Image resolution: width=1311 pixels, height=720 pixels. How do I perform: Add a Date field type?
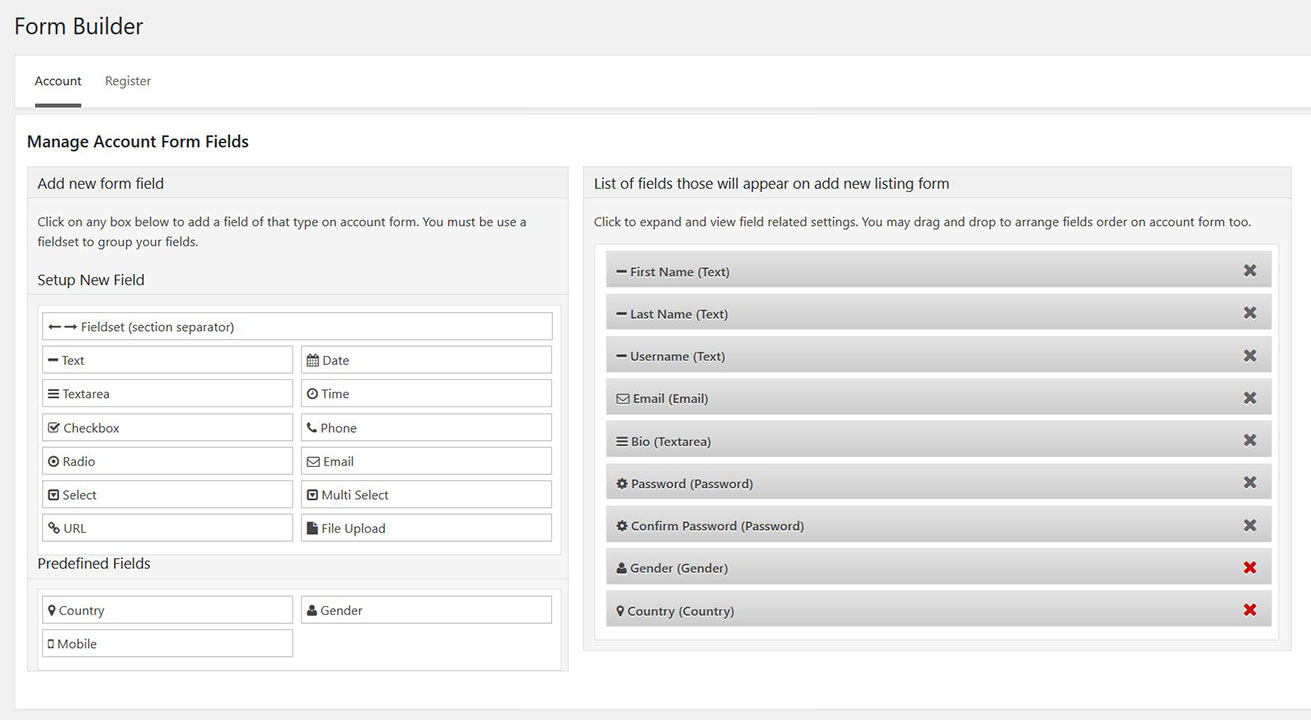click(425, 359)
